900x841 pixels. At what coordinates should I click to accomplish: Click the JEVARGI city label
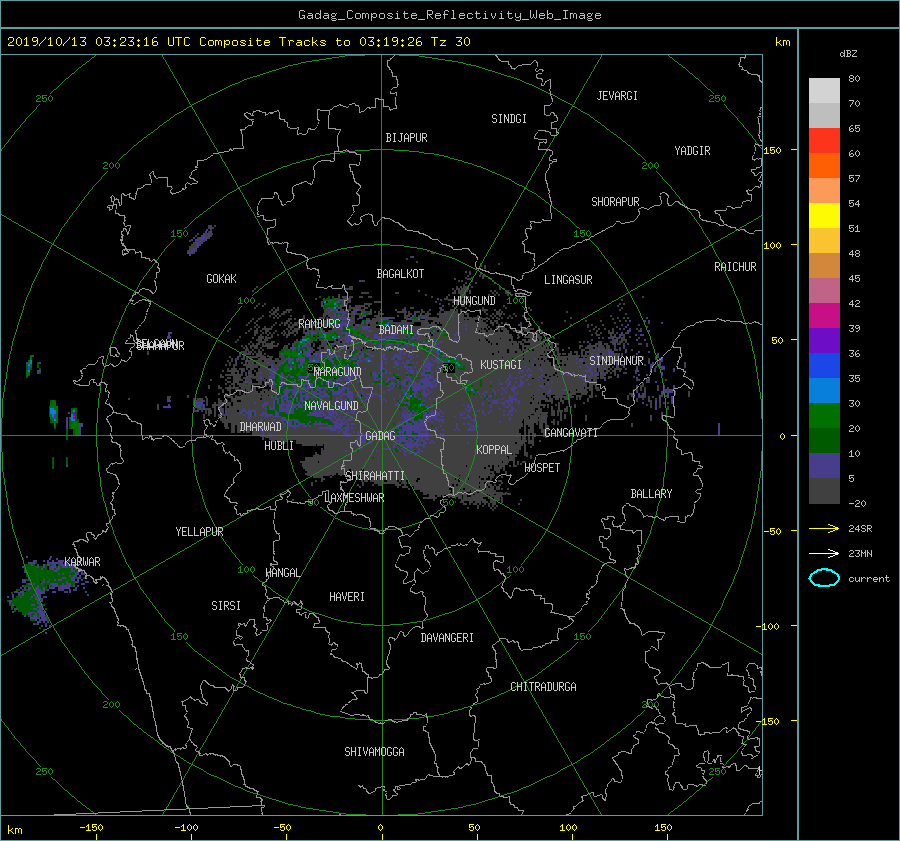pyautogui.click(x=617, y=96)
